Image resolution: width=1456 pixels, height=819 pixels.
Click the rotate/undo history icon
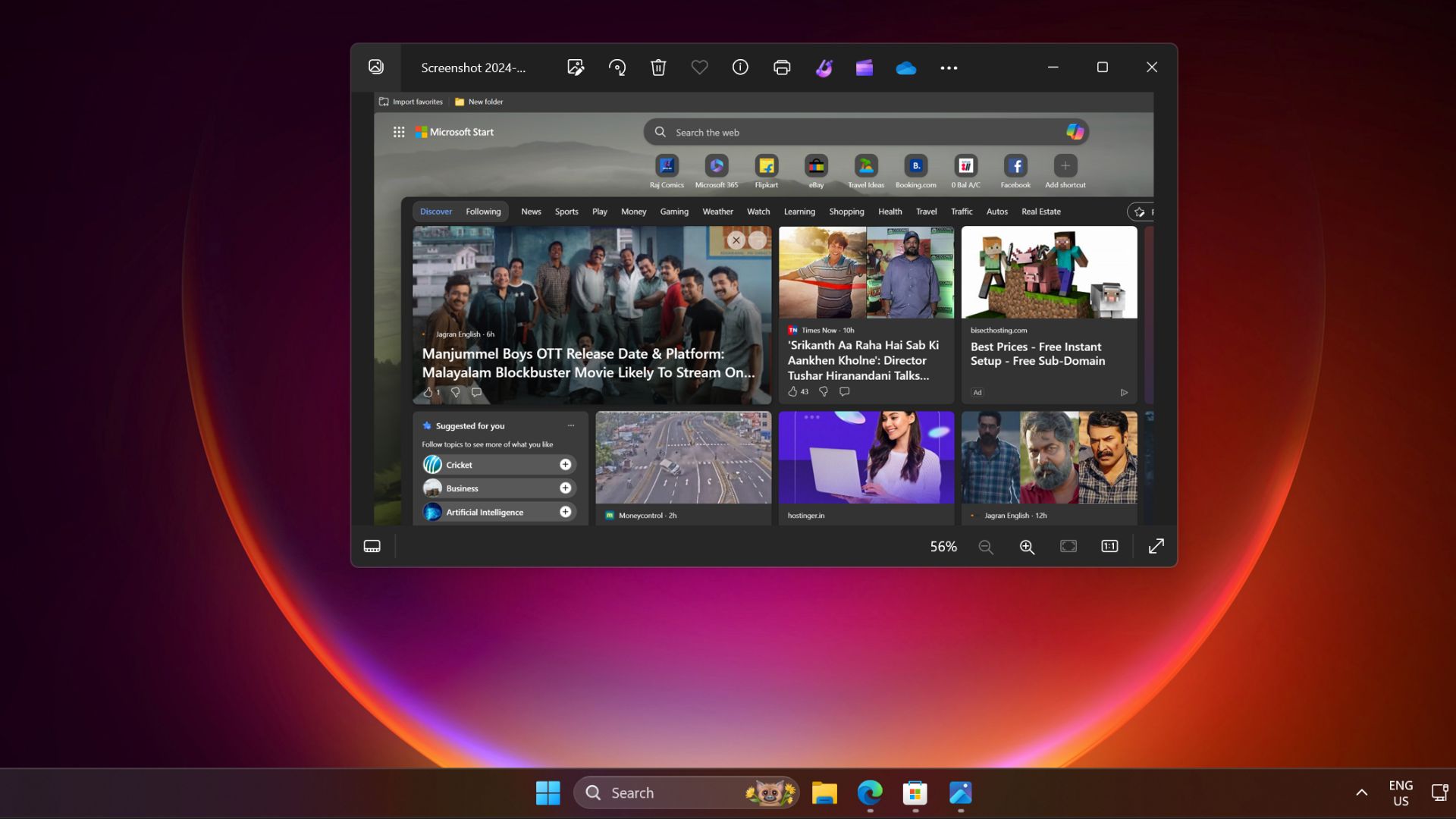[x=617, y=67]
